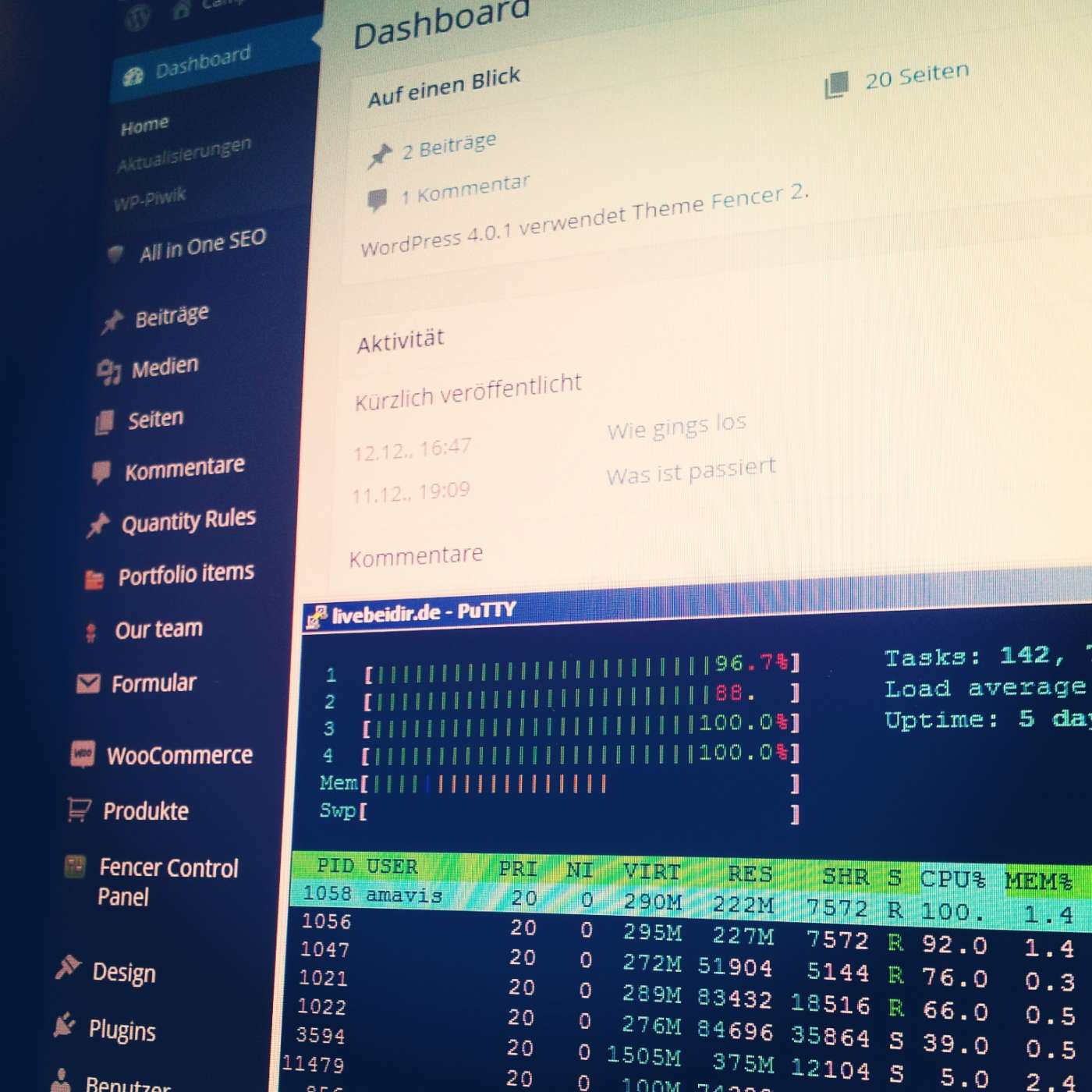Select the htop row for PID 1058 amavis
Image resolution: width=1092 pixels, height=1092 pixels.
pos(690,902)
